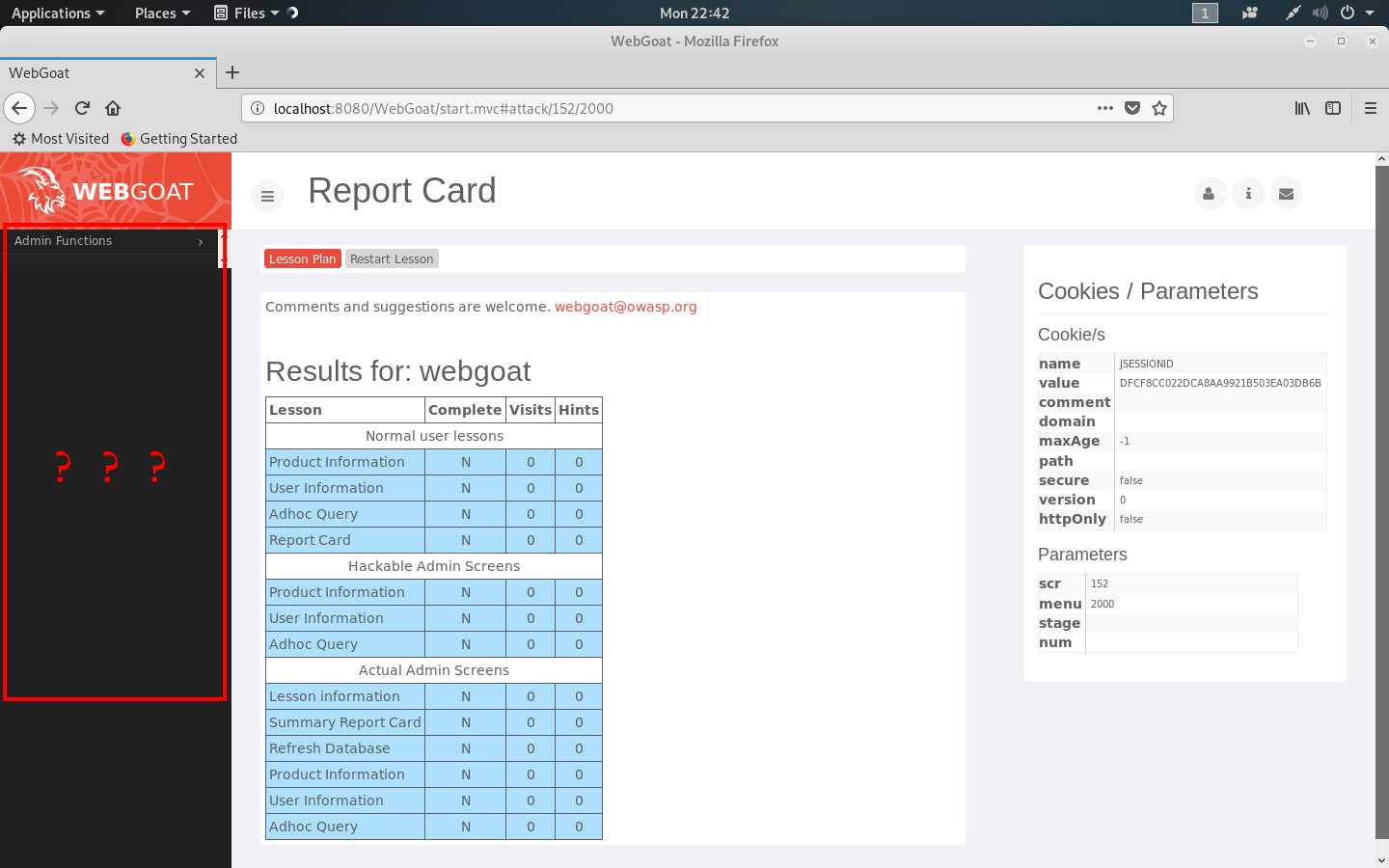Click the Cookies / Parameters panel heading
1389x868 pixels.
tap(1148, 291)
